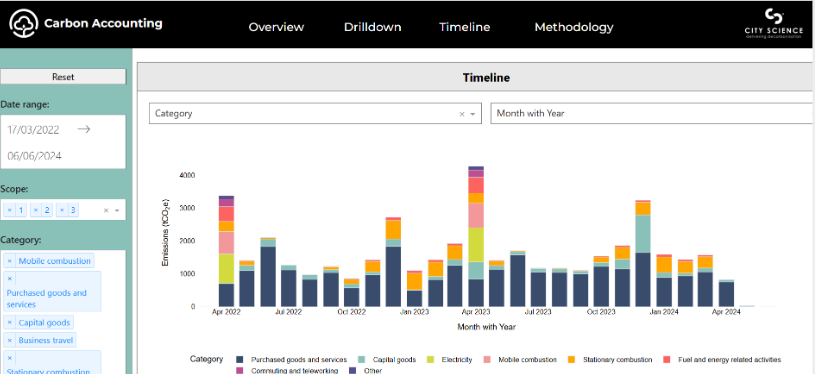Click the Carbon Accounting tree logo icon

[24, 23]
